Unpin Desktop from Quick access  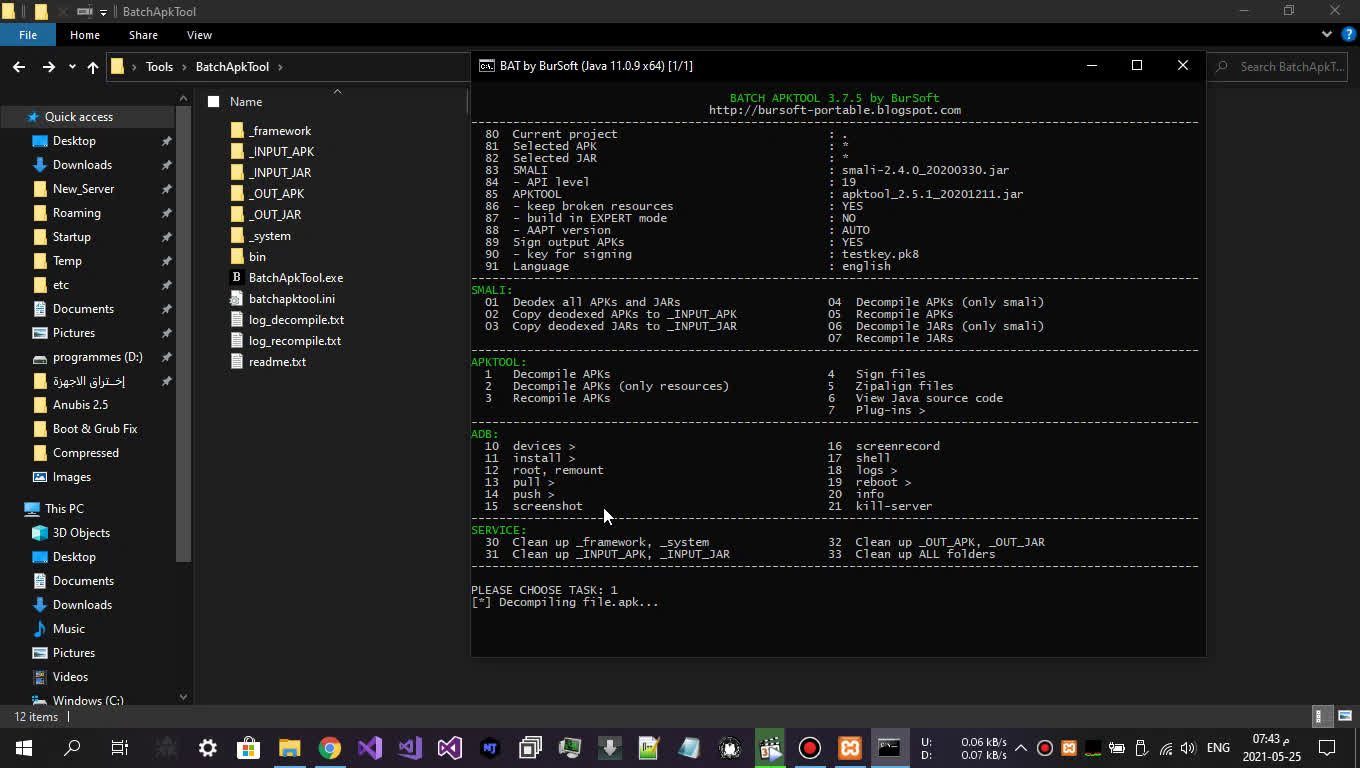pos(168,140)
